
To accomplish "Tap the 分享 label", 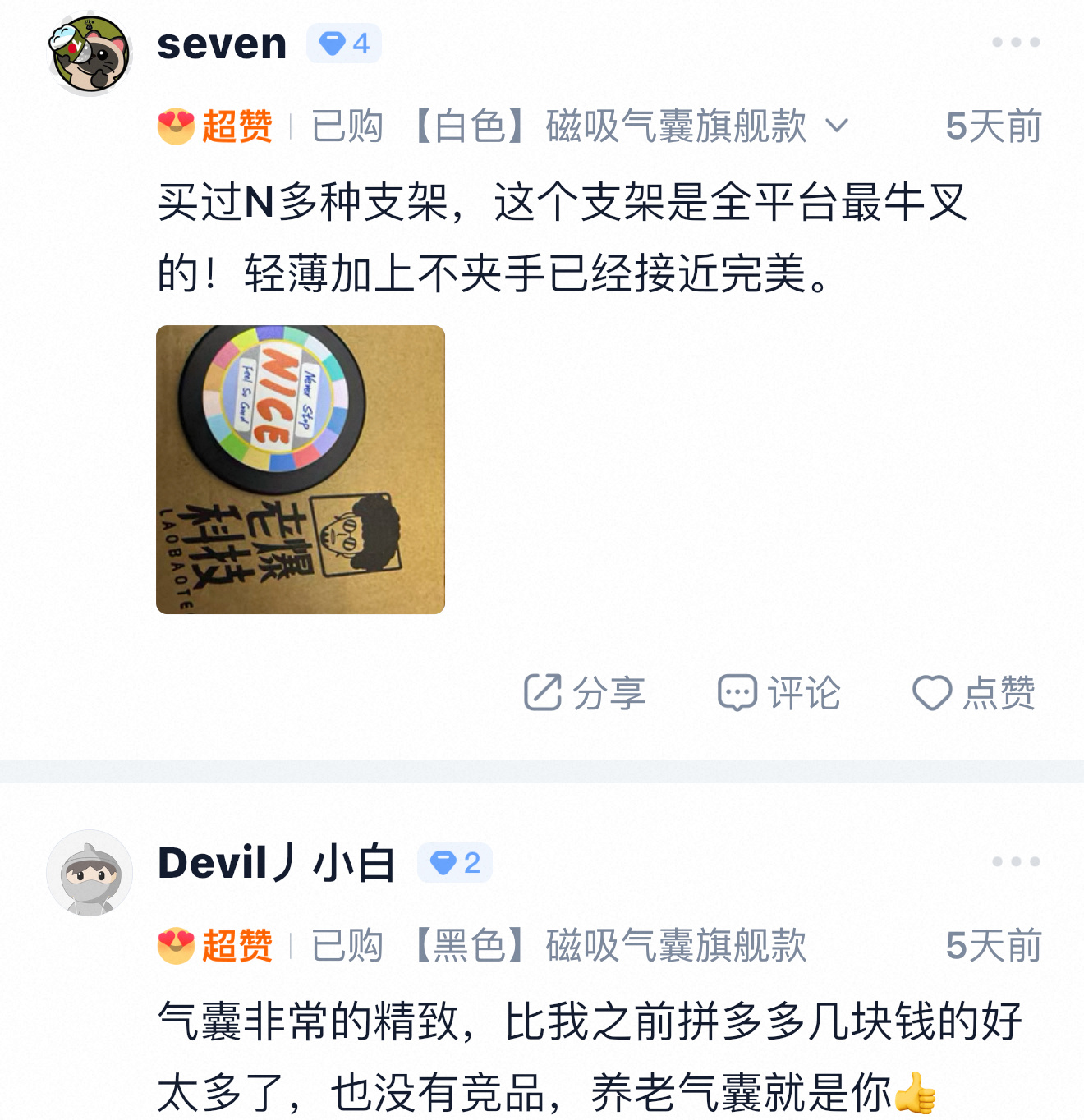I will (609, 693).
